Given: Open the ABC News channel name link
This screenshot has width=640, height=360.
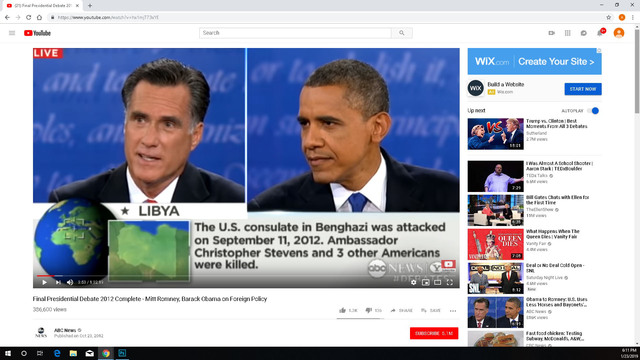Looking at the screenshot, I should click(x=65, y=330).
